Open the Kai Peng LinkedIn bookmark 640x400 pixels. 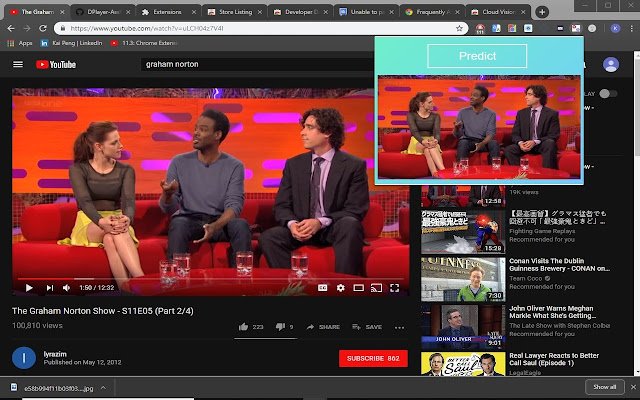[71, 43]
